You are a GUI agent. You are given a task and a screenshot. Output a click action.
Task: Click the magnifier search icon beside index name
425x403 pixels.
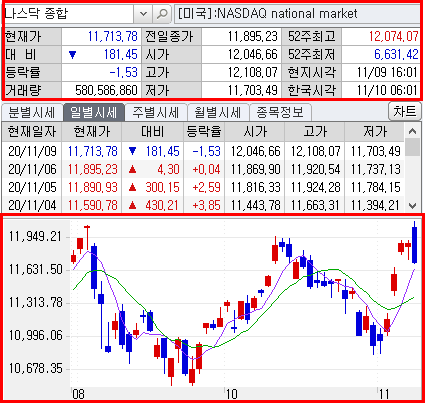(162, 14)
